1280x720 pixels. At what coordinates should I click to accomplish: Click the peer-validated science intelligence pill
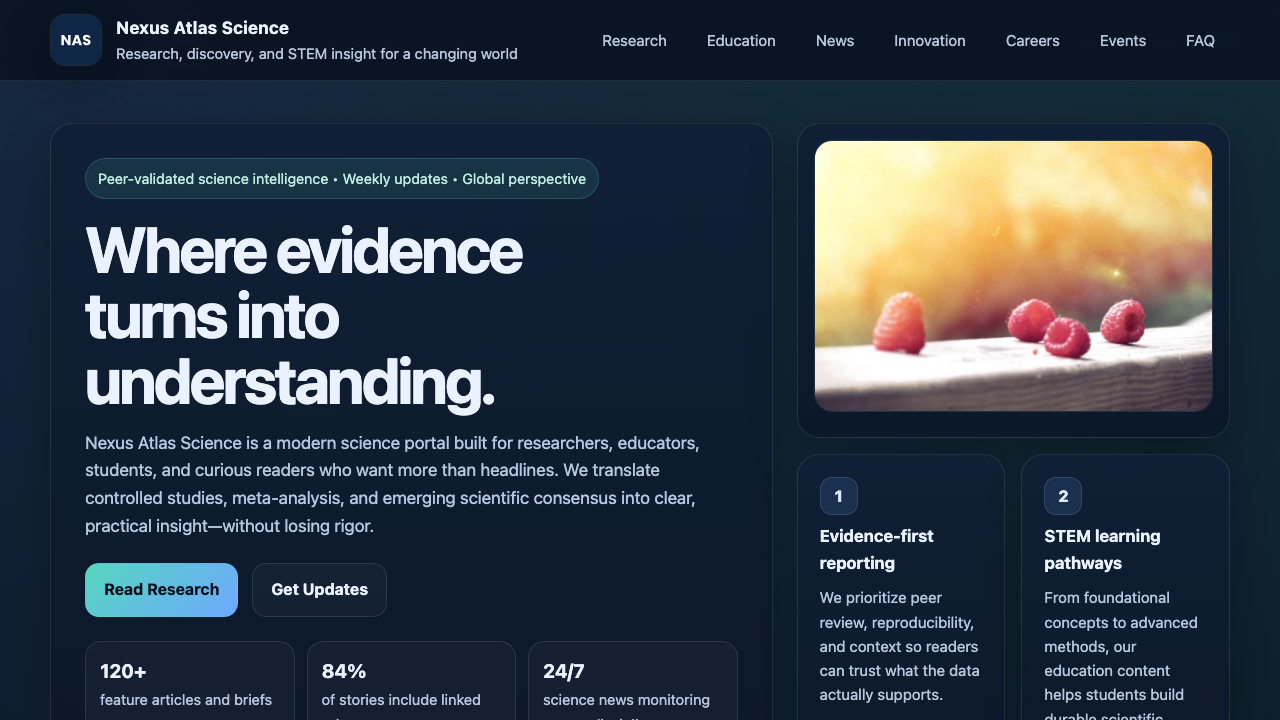click(342, 179)
